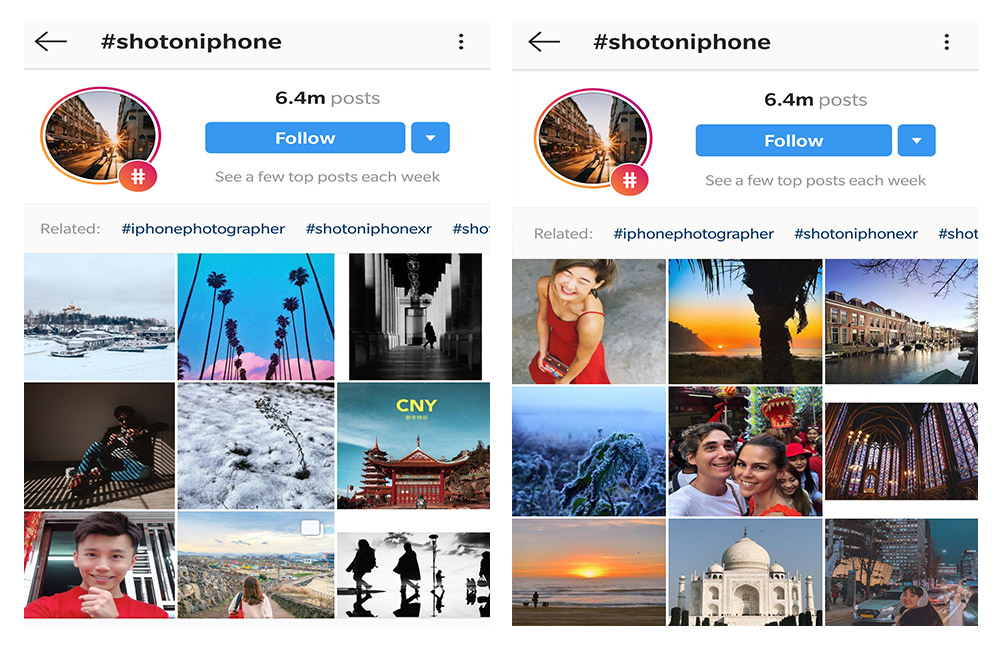Open the #iphonephotographer related tag in the left screen
The image size is (1000, 650).
point(203,229)
